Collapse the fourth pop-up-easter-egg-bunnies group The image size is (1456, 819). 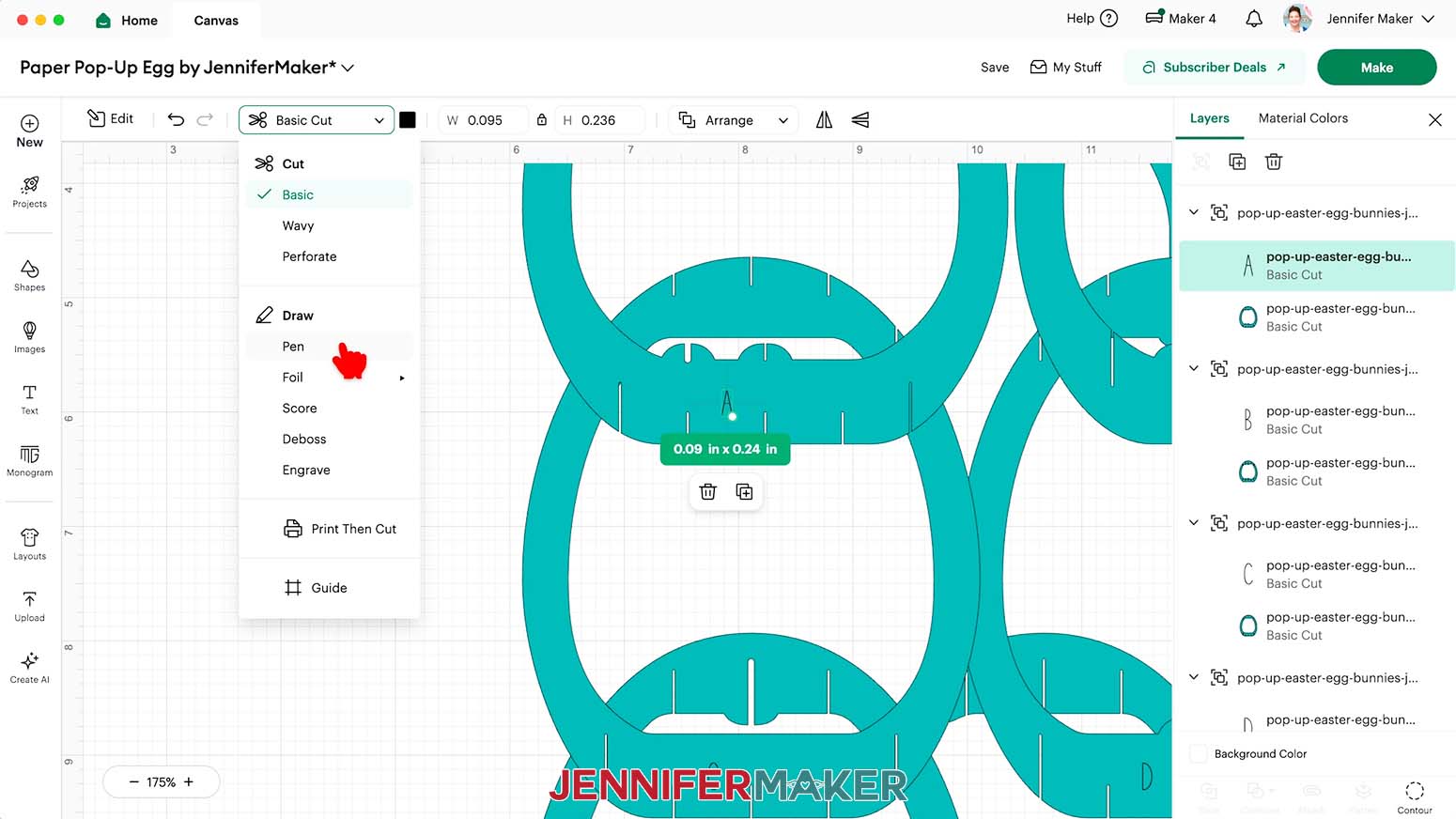point(1193,676)
